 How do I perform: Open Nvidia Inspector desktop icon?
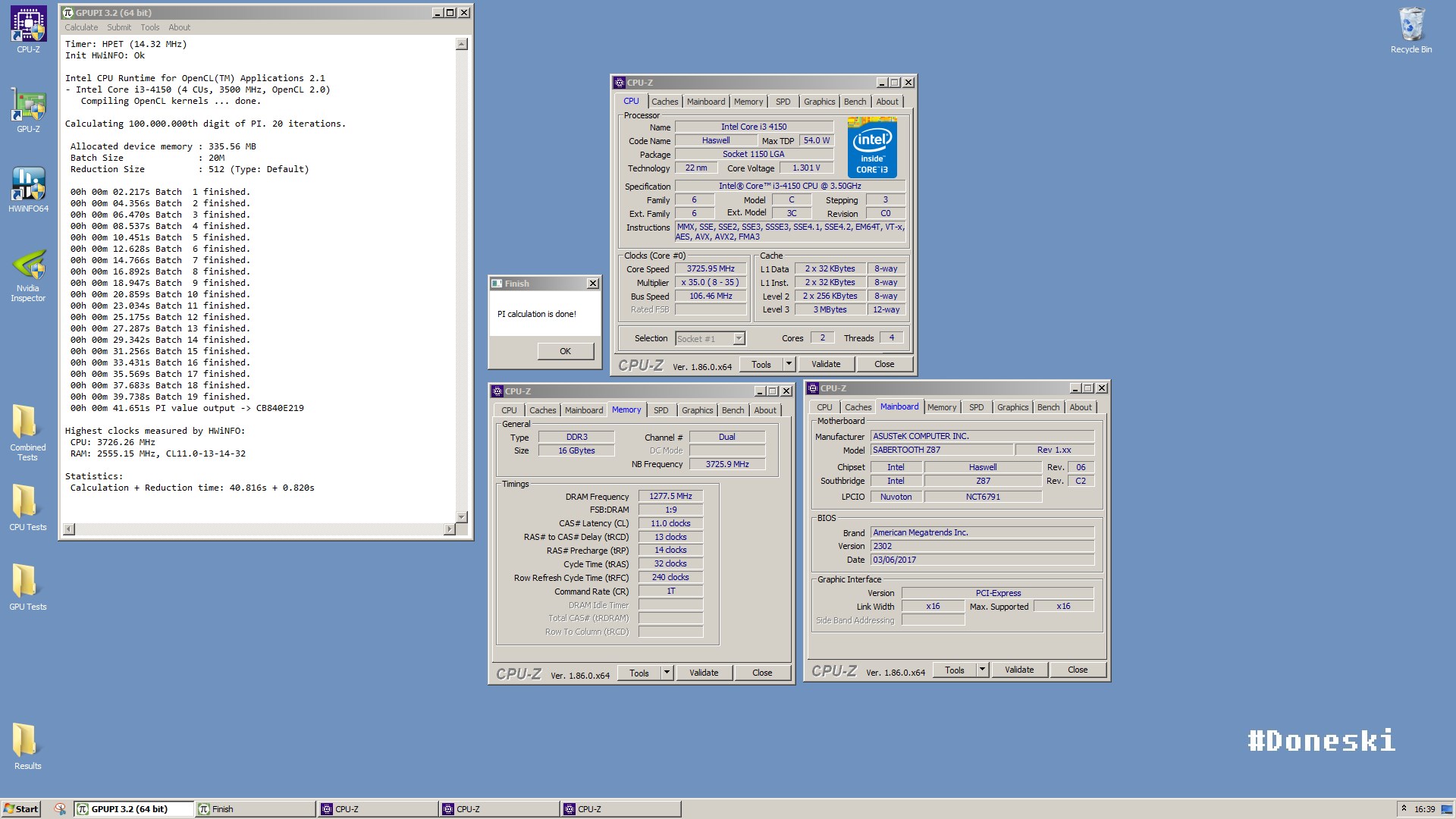28,275
